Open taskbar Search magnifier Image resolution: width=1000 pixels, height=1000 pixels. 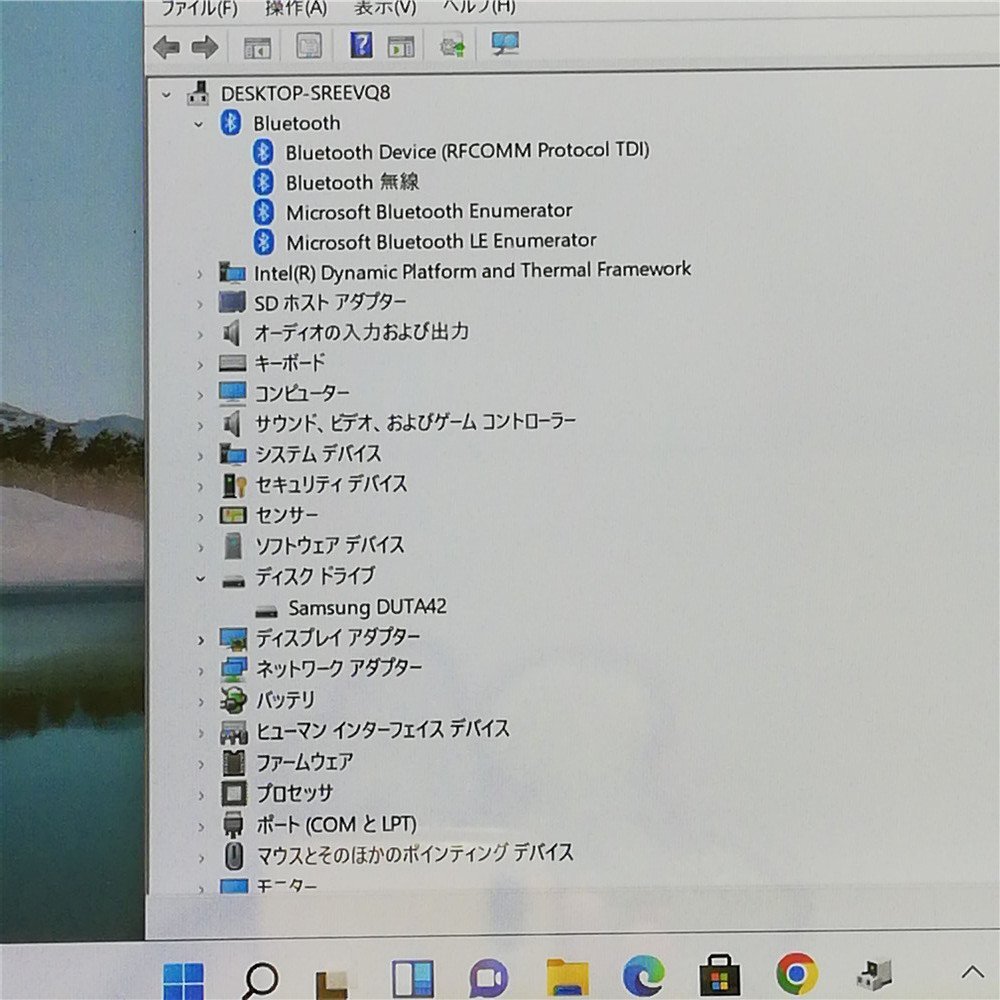coord(260,980)
